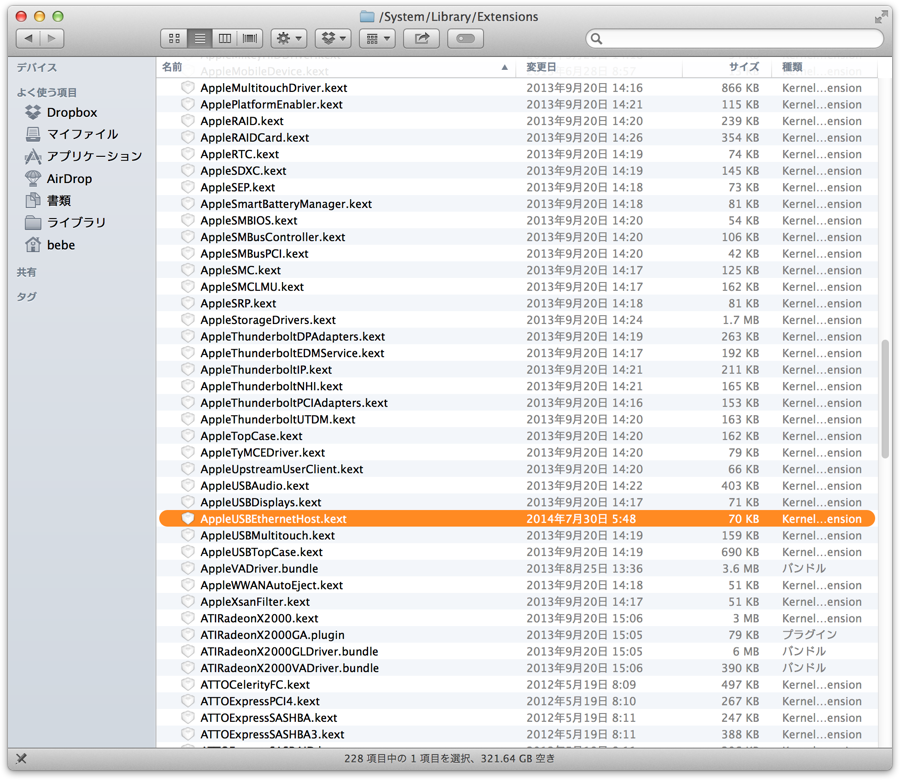The image size is (900, 780).
Task: Open the gear Action menu
Action: click(289, 38)
